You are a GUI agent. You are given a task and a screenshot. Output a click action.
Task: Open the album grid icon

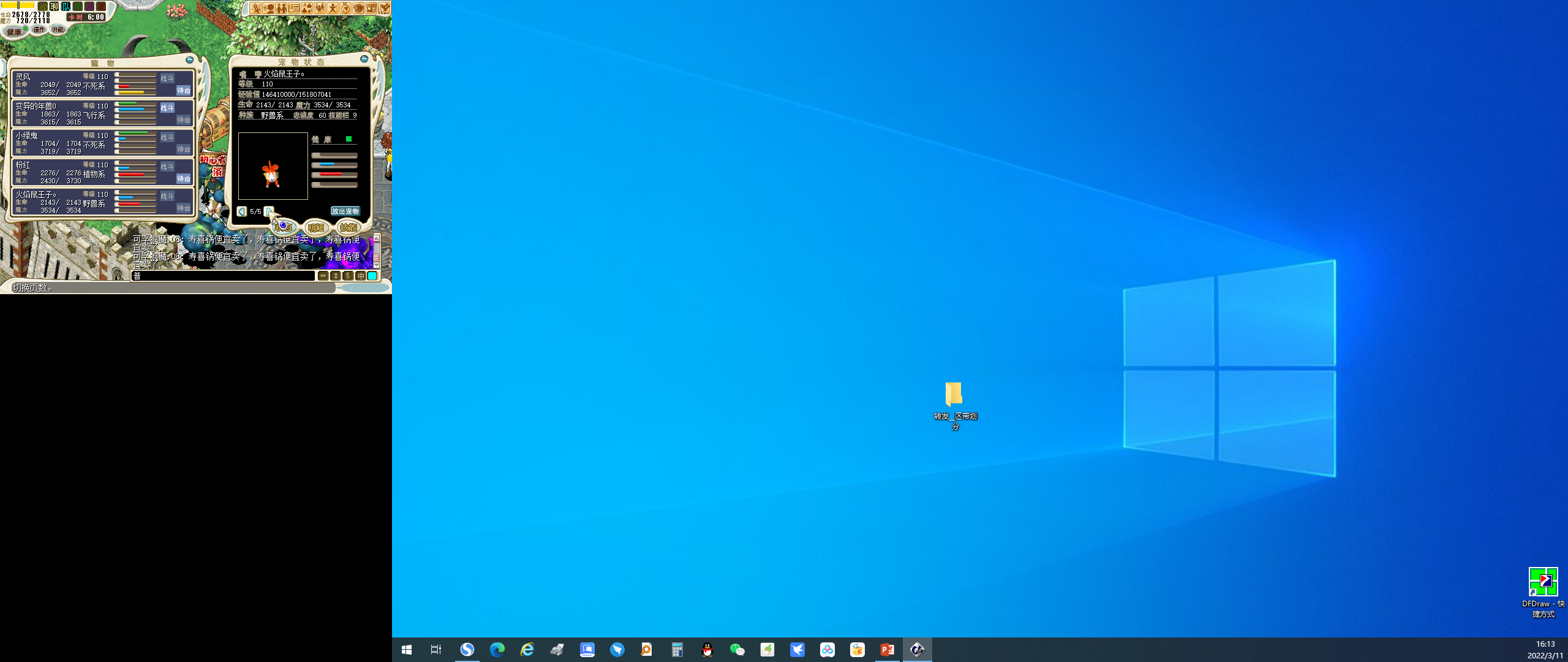[x=371, y=8]
